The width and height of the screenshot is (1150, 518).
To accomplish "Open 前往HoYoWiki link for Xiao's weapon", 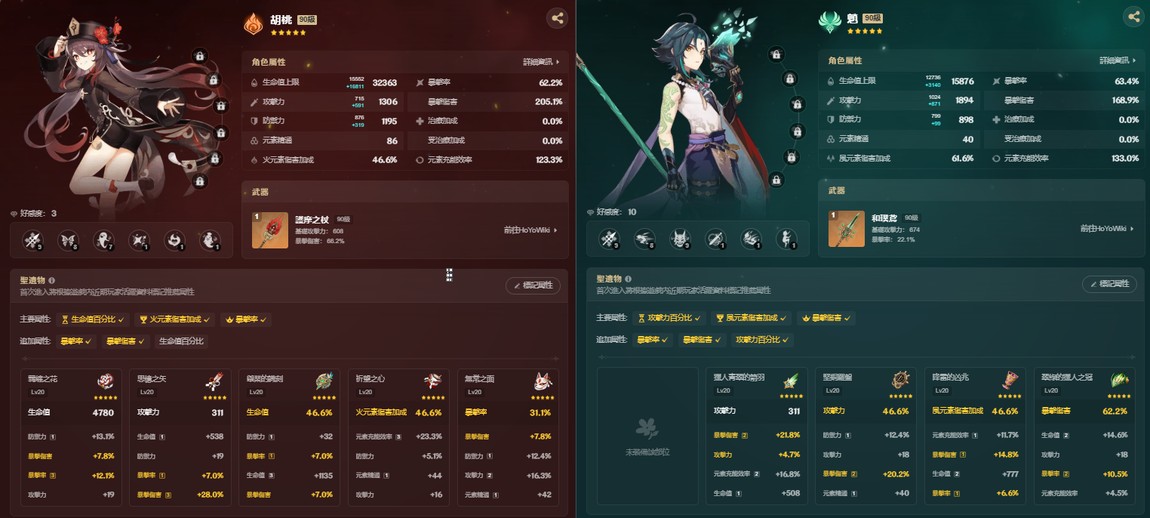I will [1107, 229].
